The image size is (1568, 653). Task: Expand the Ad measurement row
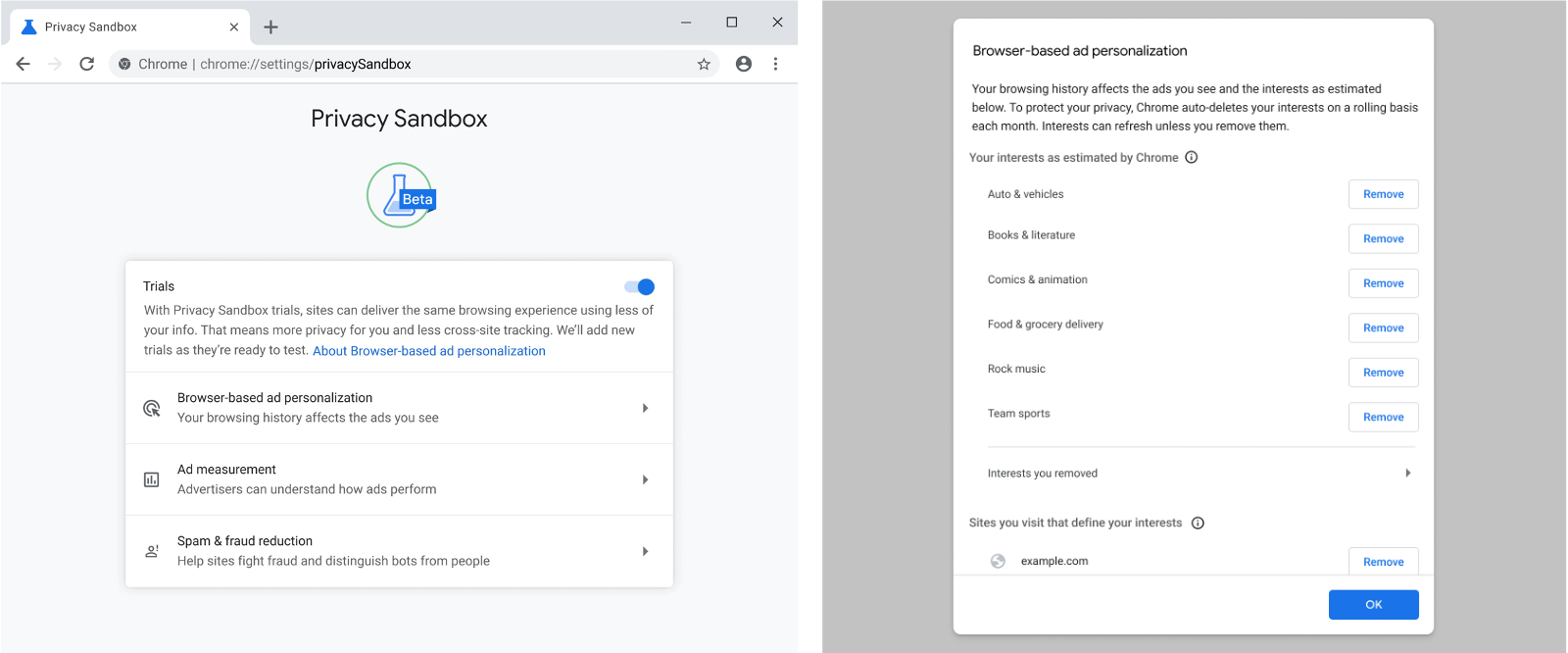click(399, 479)
